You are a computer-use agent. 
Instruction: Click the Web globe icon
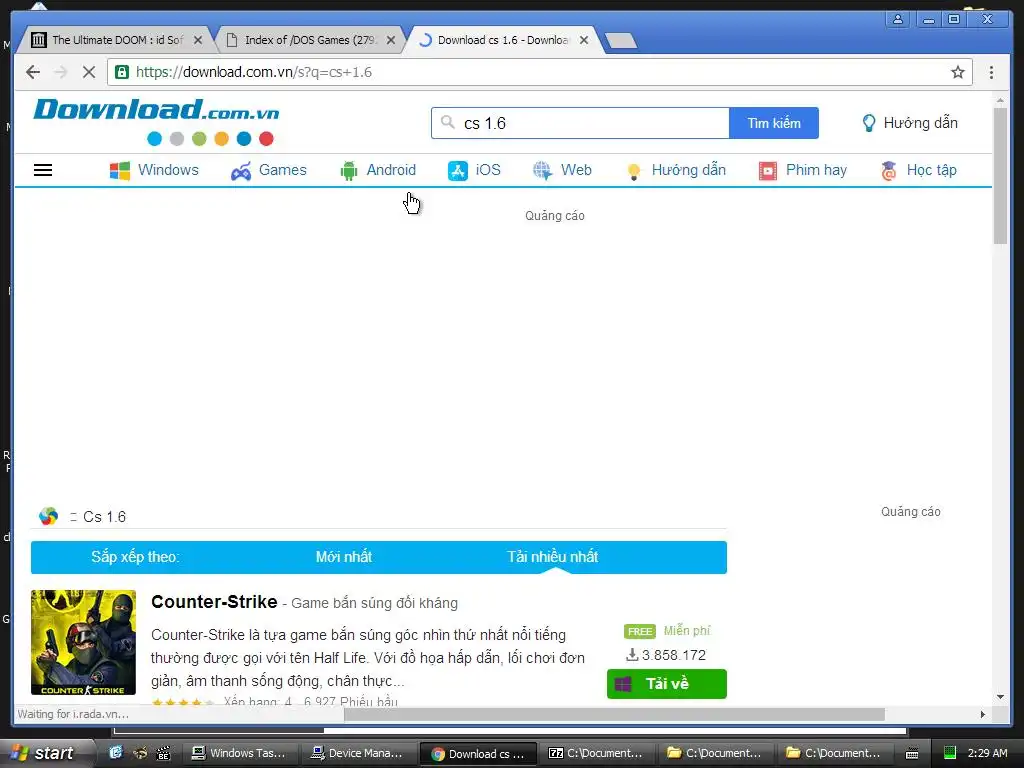coord(542,170)
